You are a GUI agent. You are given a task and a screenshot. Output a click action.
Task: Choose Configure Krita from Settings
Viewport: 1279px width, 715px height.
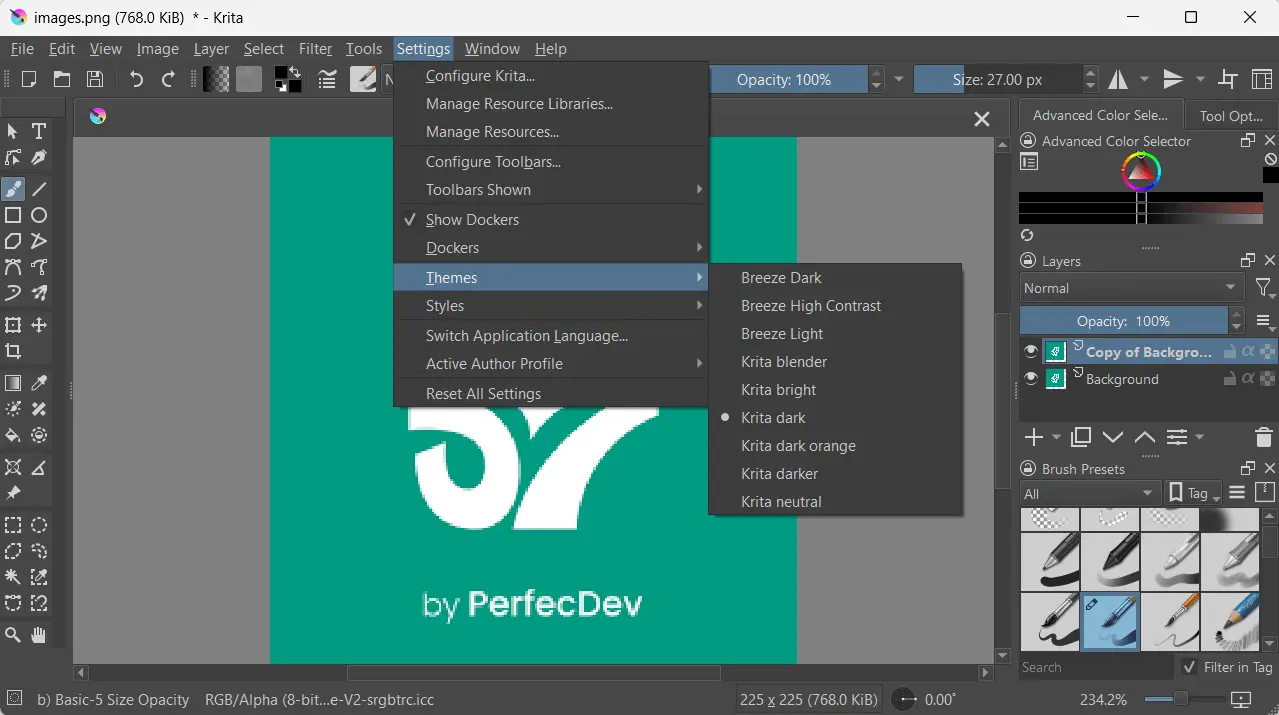click(480, 75)
